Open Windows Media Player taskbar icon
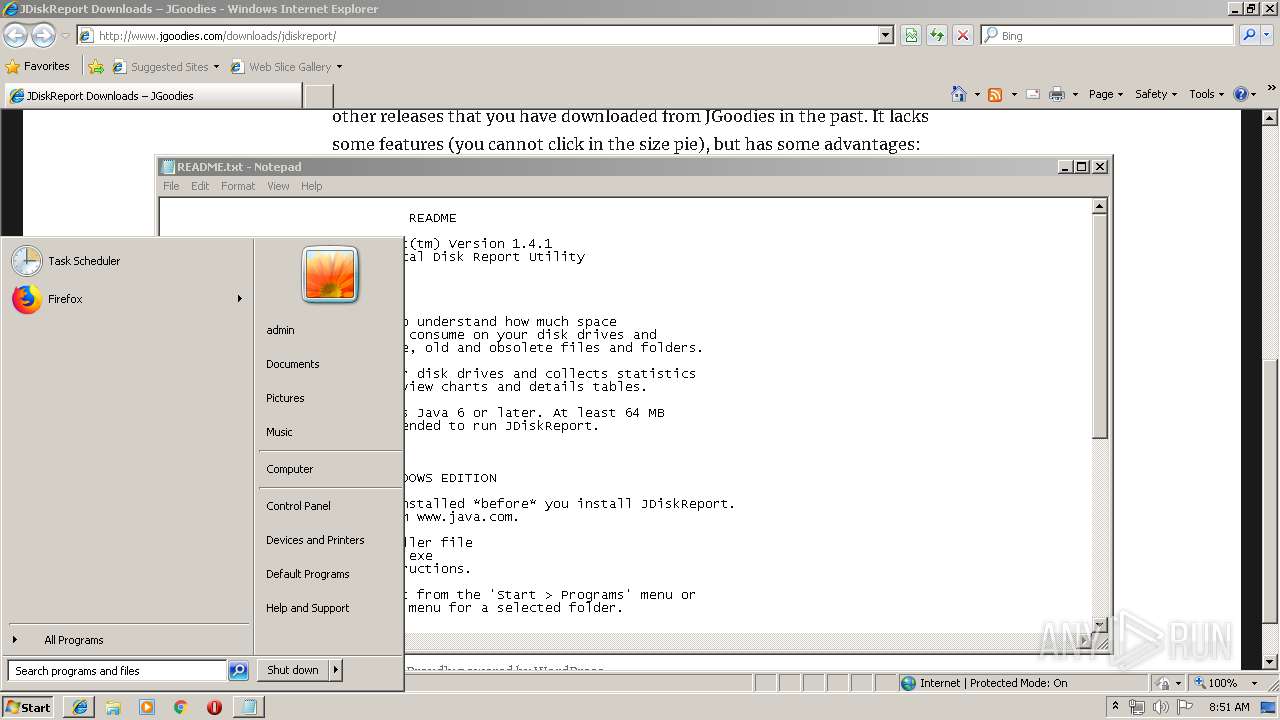Viewport: 1280px width, 720px height. pyautogui.click(x=147, y=707)
